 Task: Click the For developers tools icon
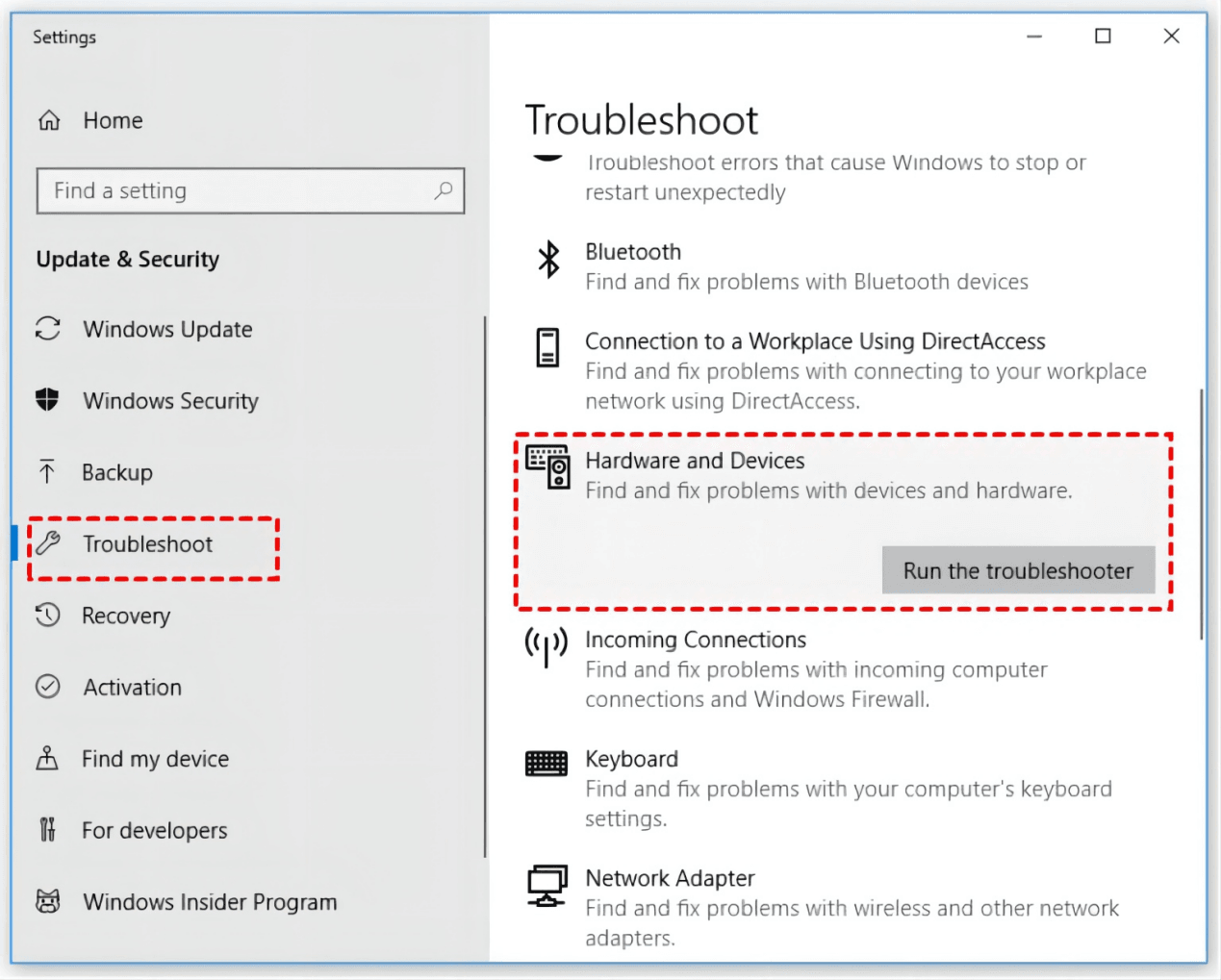(x=47, y=829)
